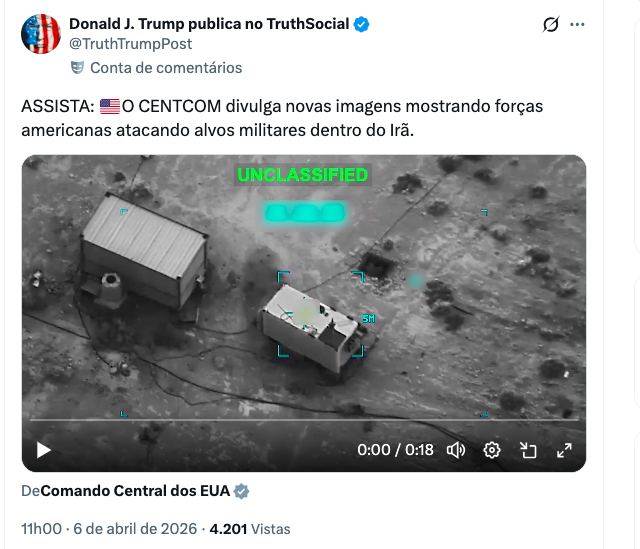Open the @TruthTrumpPost handle
This screenshot has height=549, width=640.
coord(131,44)
